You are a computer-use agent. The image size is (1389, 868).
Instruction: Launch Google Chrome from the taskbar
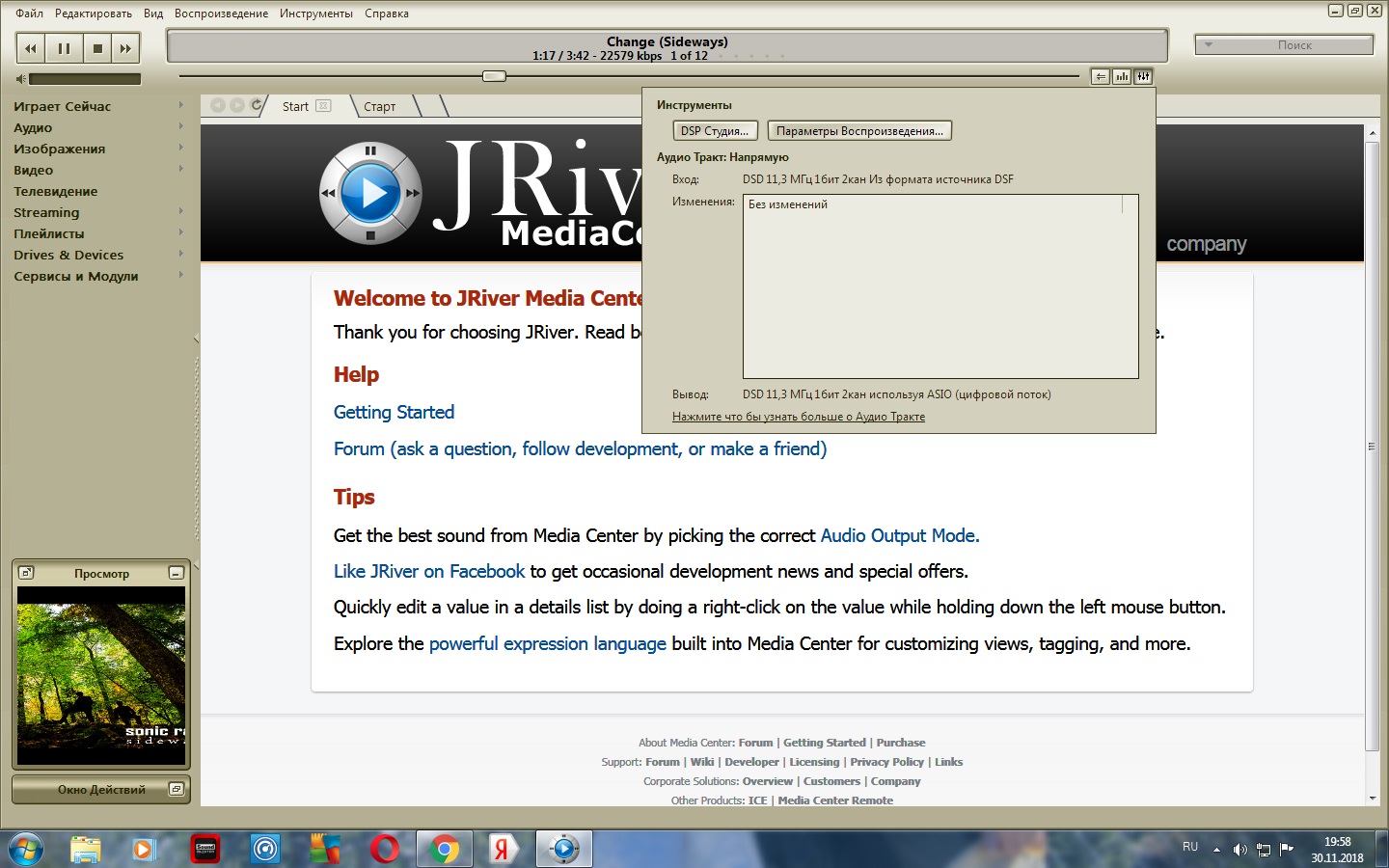445,849
